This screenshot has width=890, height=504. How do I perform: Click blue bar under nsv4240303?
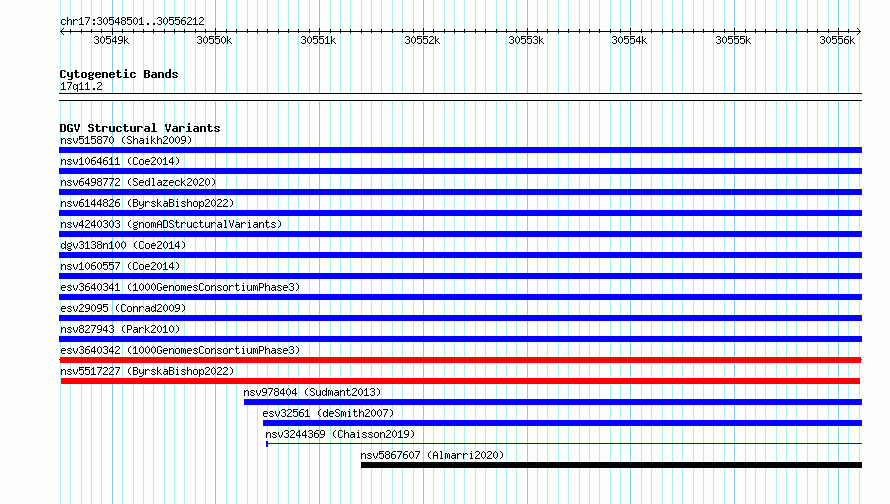[460, 234]
